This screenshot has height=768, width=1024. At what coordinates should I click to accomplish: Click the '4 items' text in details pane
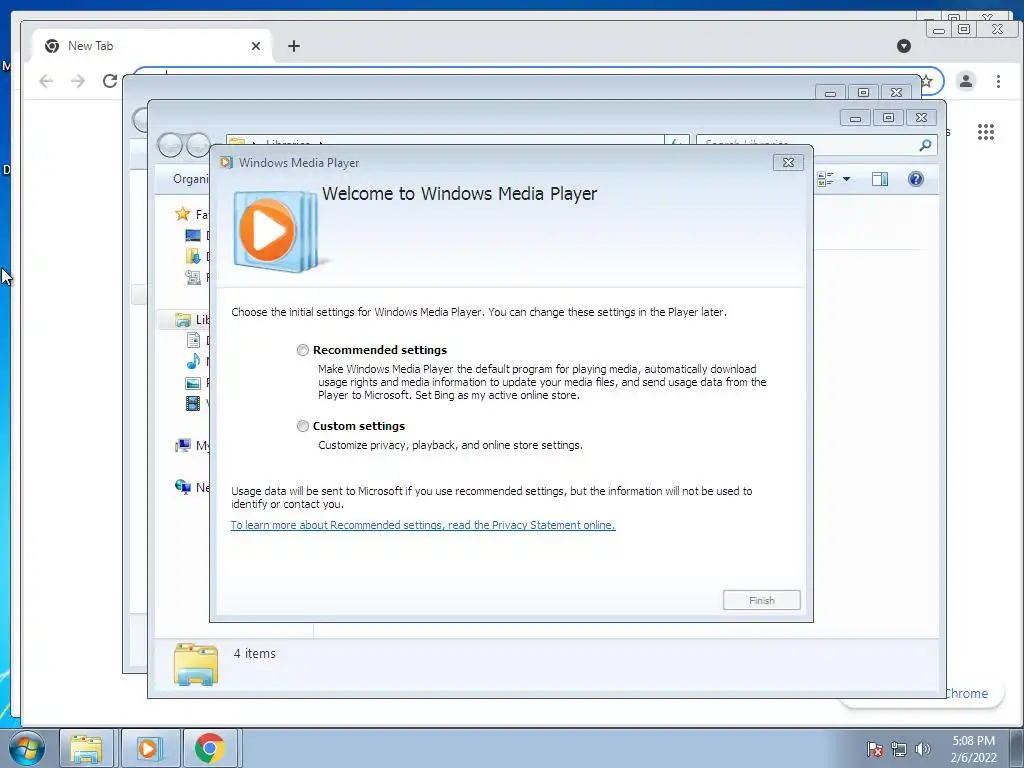(x=255, y=654)
